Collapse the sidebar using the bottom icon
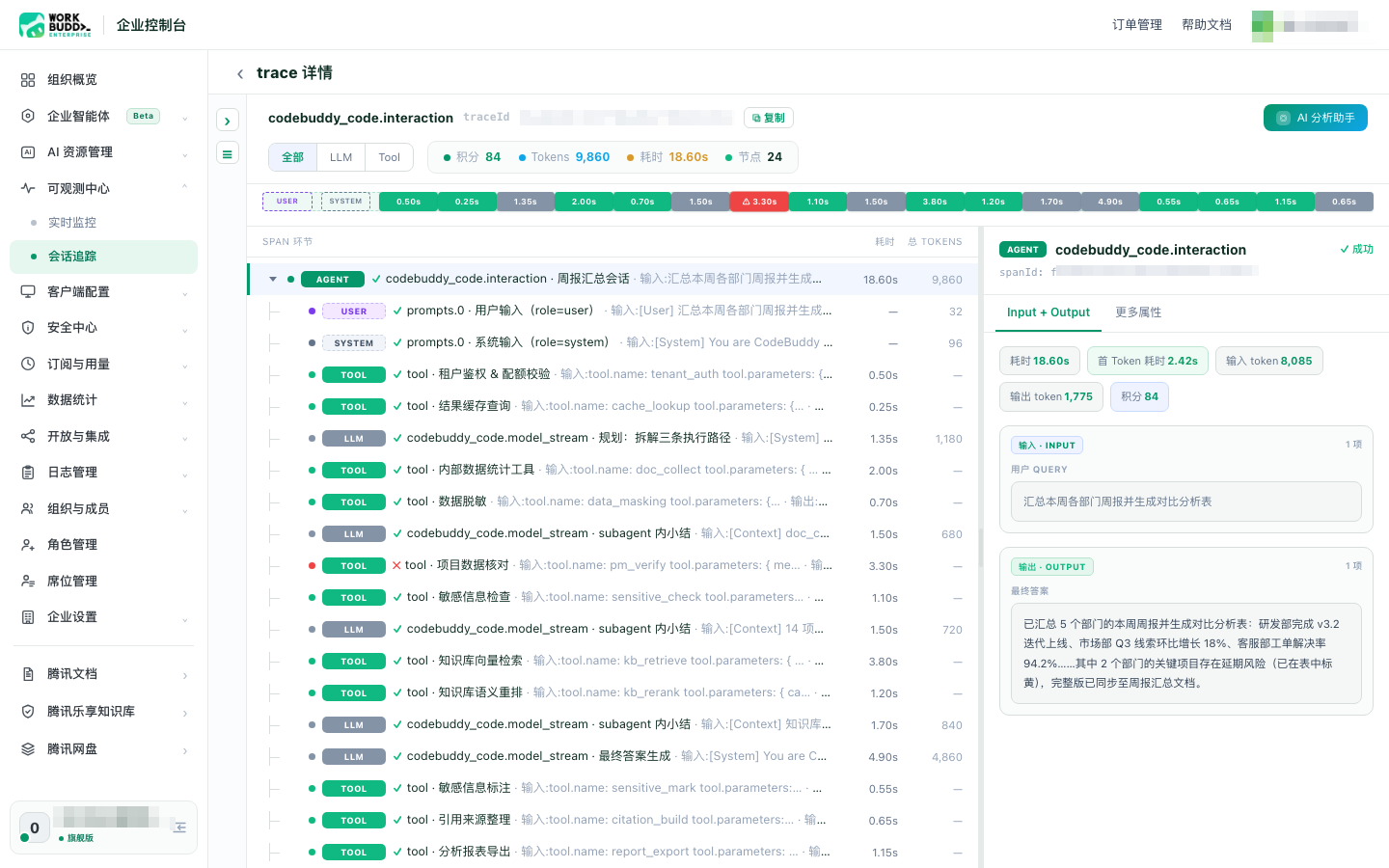The width and height of the screenshot is (1389, 868). [179, 827]
